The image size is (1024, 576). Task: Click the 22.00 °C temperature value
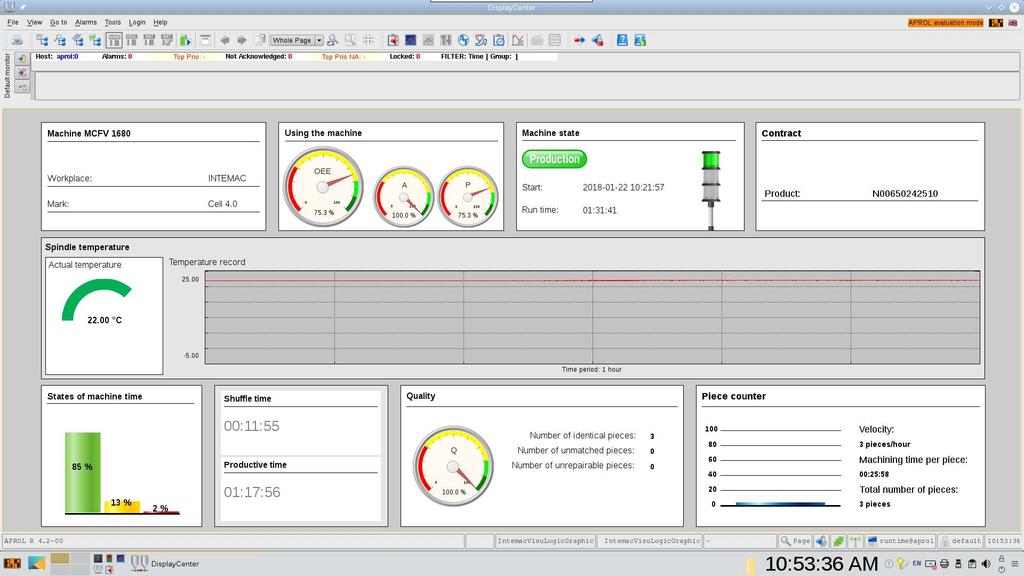tap(104, 320)
